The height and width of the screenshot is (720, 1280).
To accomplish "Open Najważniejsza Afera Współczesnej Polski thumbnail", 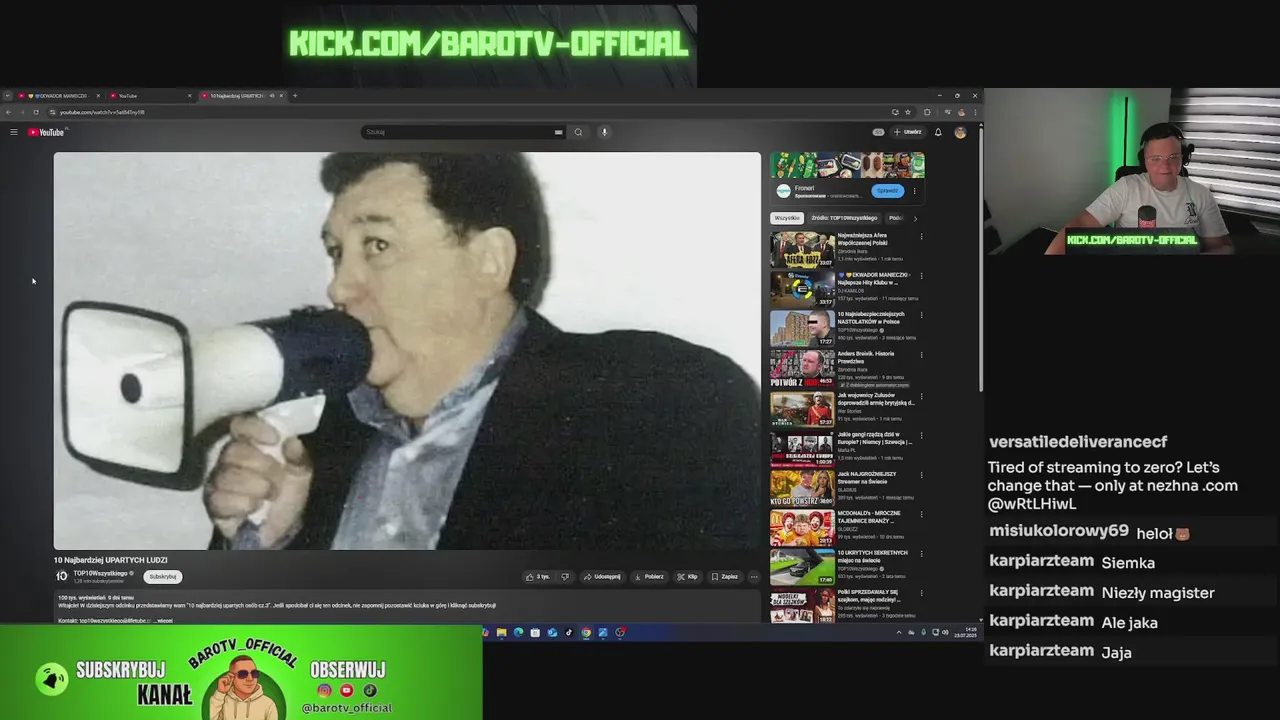I will [802, 249].
